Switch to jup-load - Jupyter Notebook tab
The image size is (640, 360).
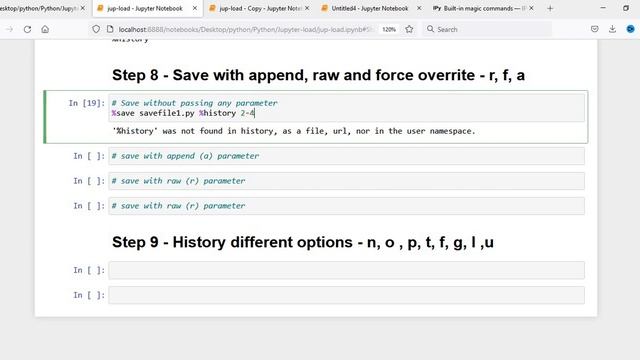point(145,8)
